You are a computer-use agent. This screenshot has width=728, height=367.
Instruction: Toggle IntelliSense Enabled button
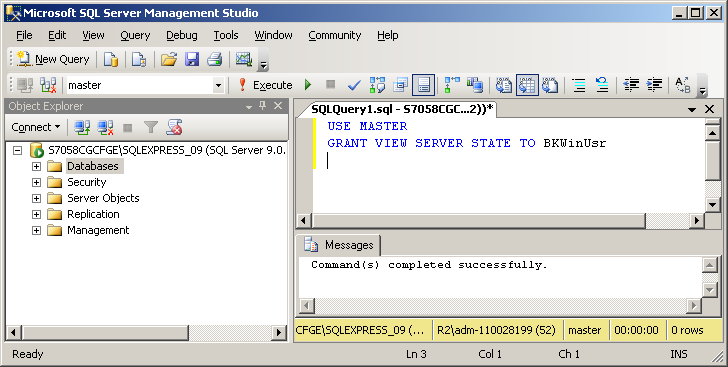423,85
